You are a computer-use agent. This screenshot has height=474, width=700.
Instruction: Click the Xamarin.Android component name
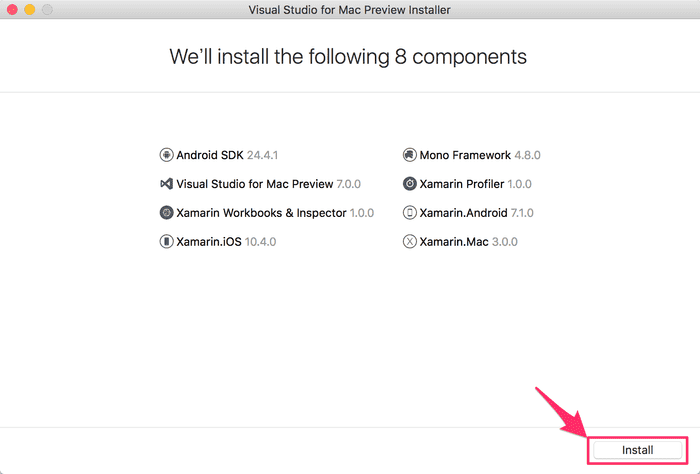click(463, 213)
